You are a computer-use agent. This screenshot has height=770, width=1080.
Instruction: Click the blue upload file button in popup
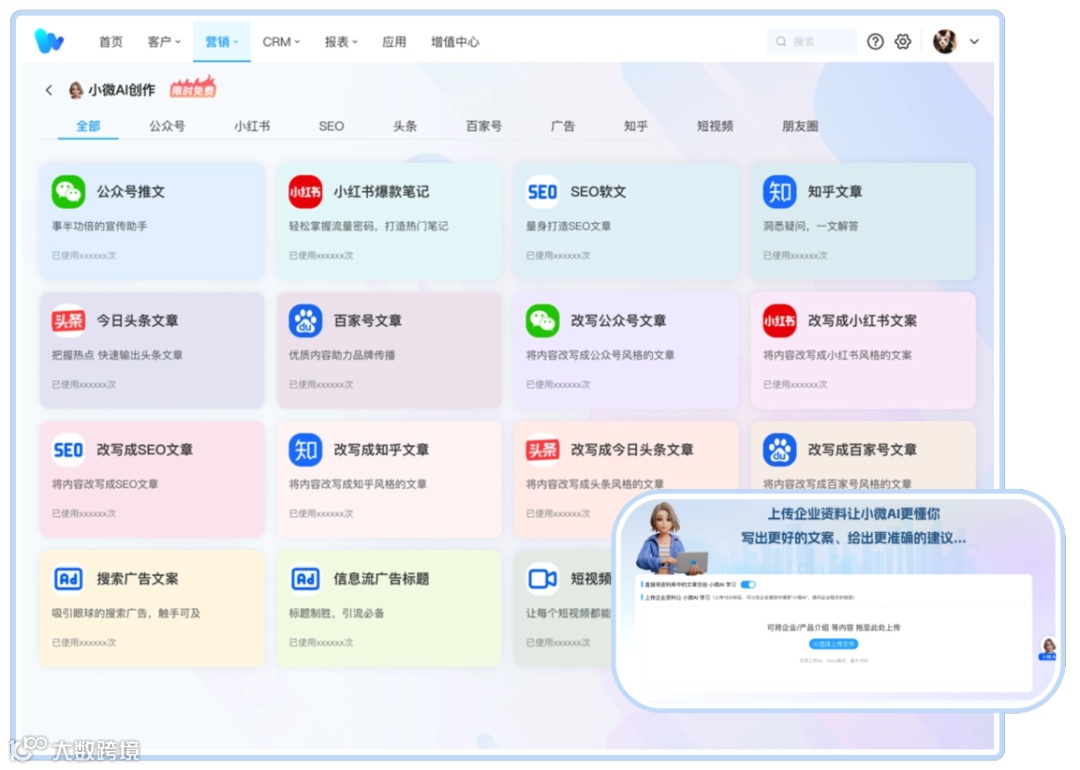833,644
